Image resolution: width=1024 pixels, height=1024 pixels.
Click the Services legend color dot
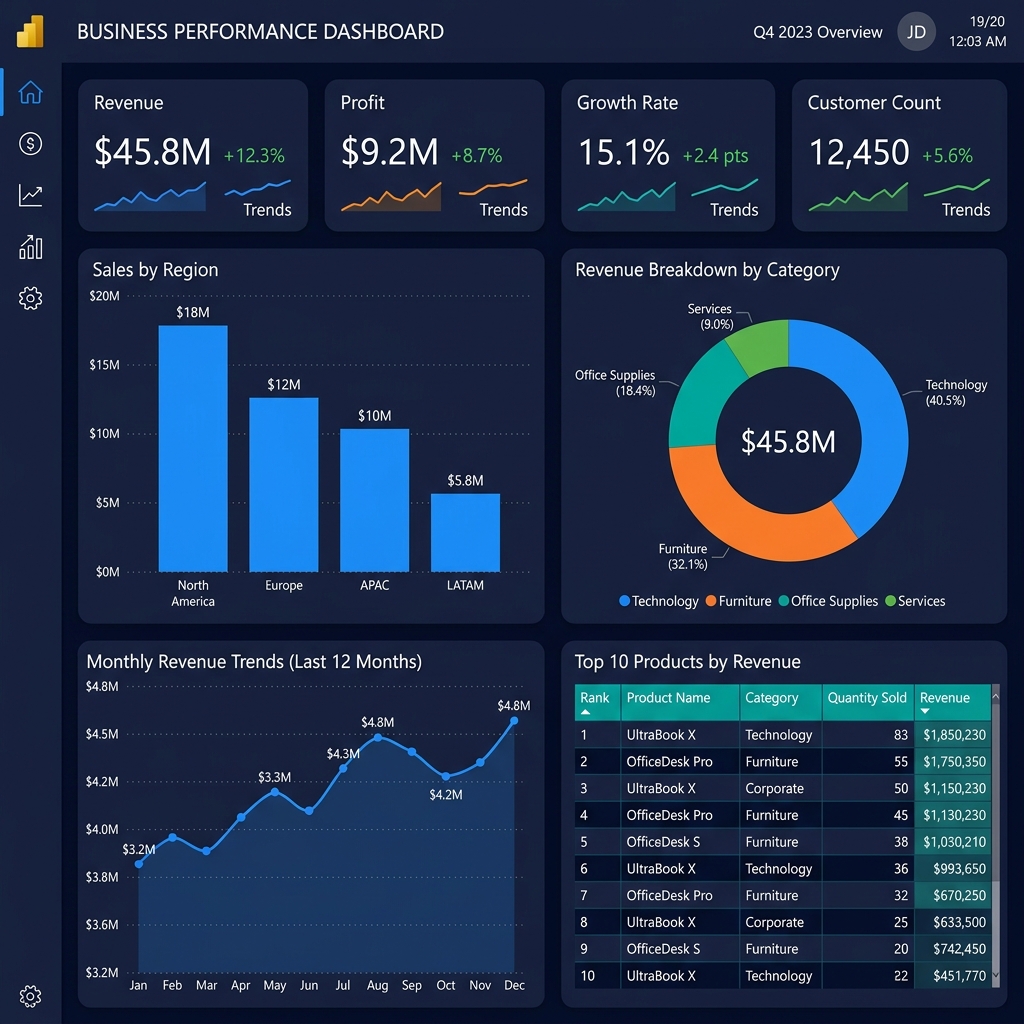890,601
